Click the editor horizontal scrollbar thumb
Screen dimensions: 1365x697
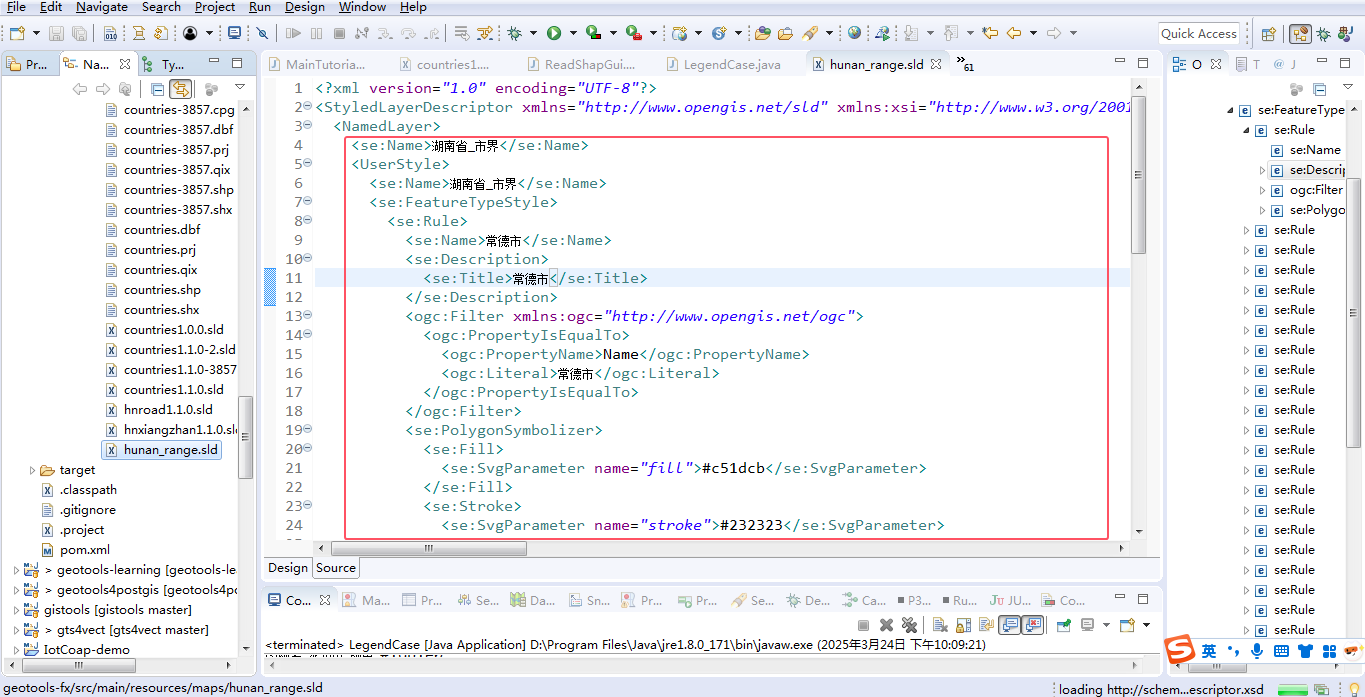[428, 548]
